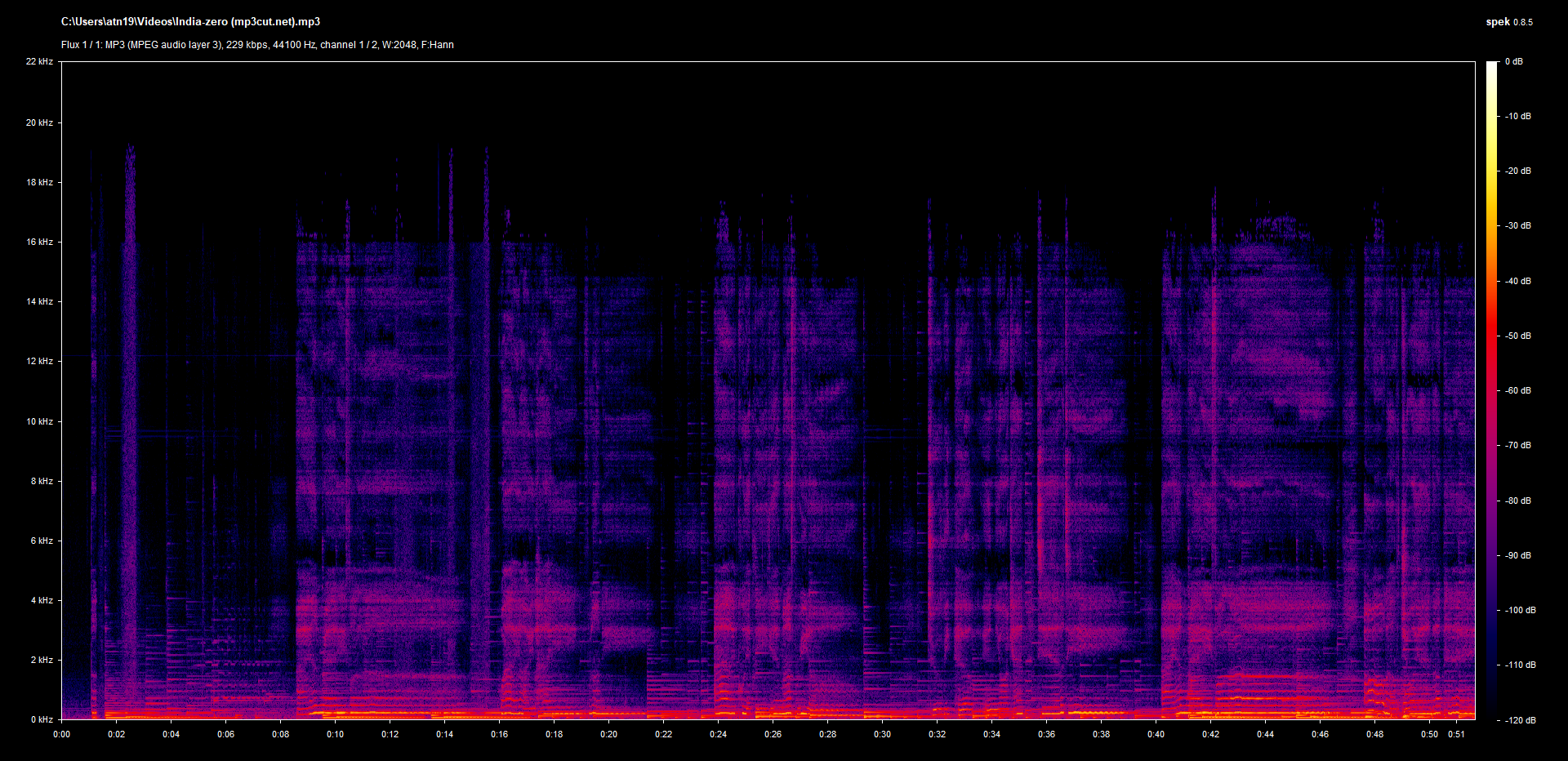The height and width of the screenshot is (761, 1568).
Task: Click the spek 0.8.5 version label
Action: [1509, 22]
